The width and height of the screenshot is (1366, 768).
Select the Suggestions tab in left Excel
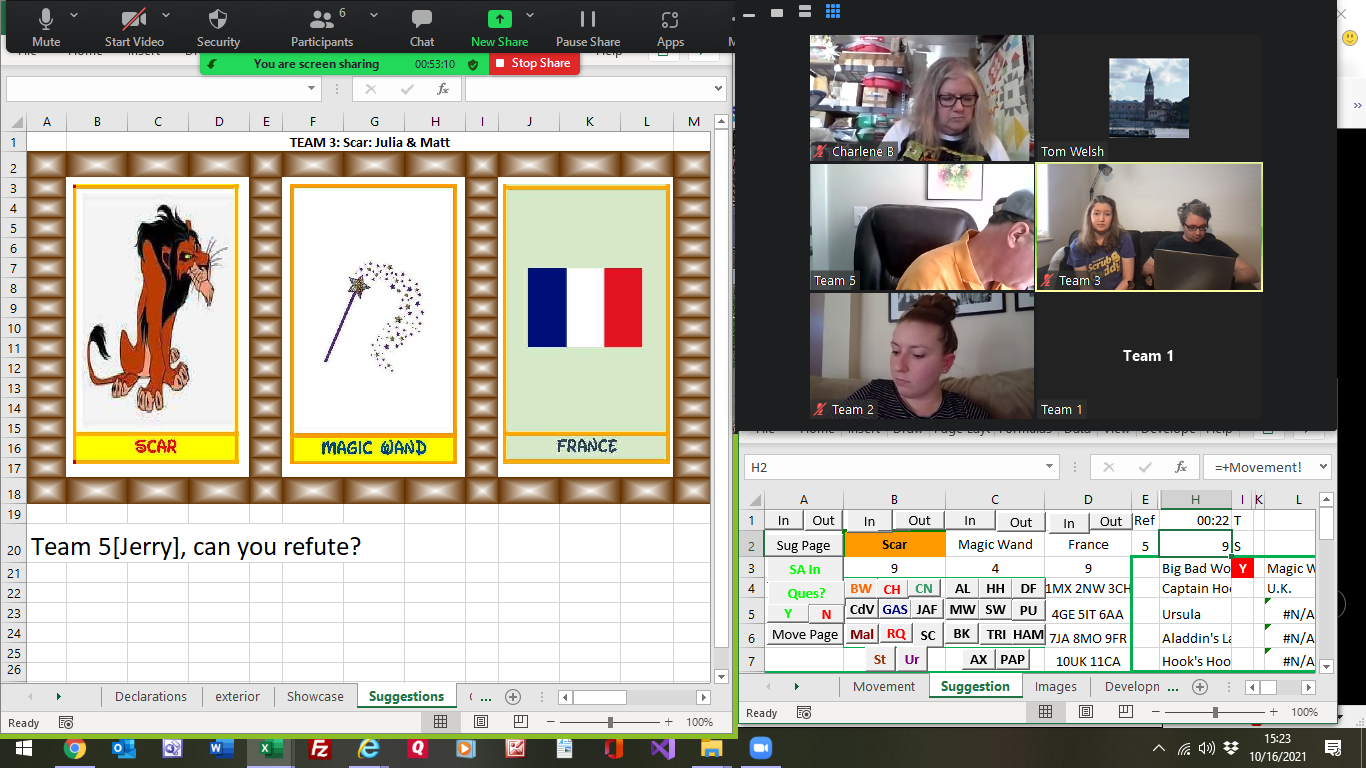(406, 697)
